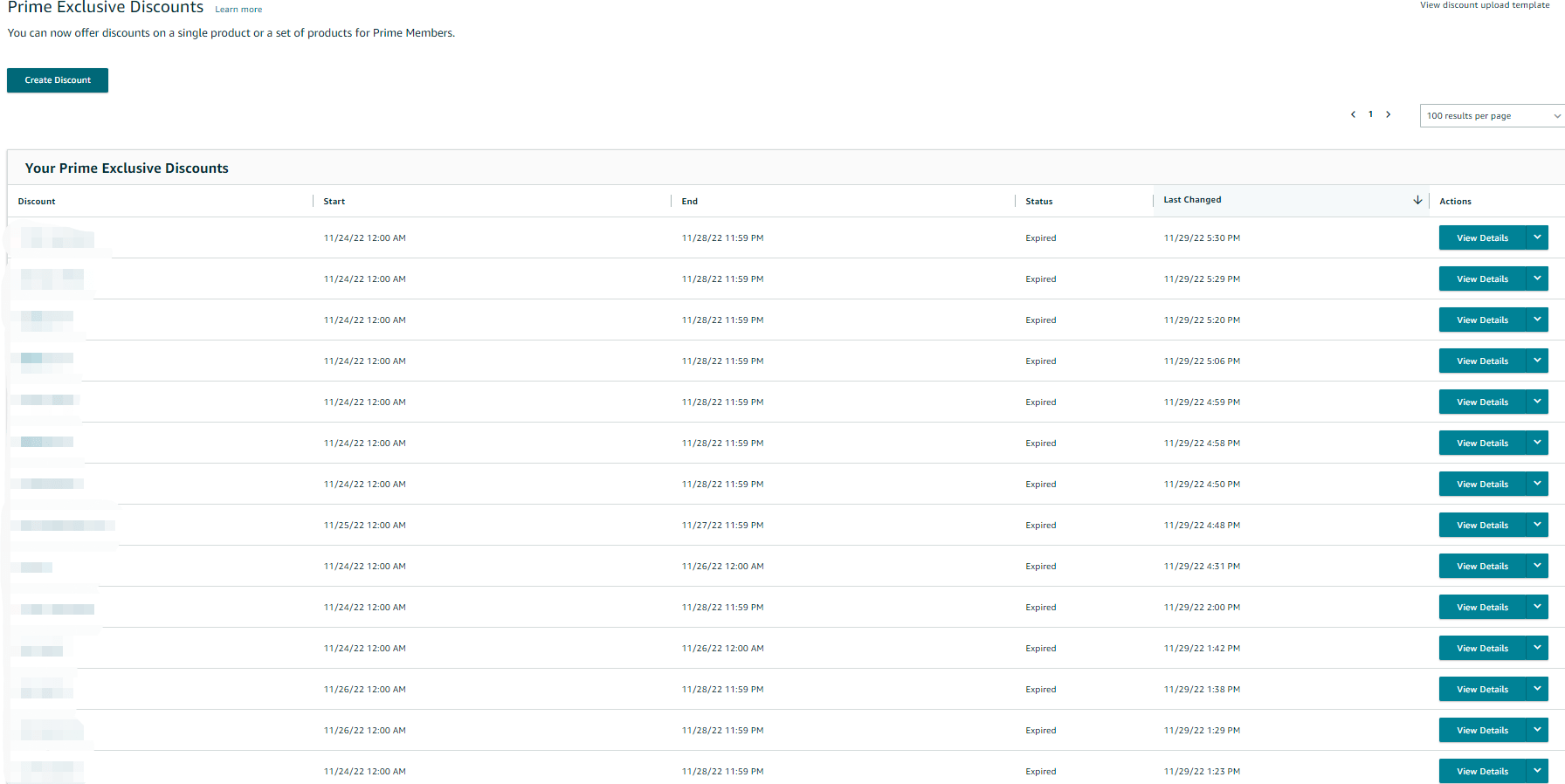Expand actions arrow for 1:23 PM row

[1537, 771]
